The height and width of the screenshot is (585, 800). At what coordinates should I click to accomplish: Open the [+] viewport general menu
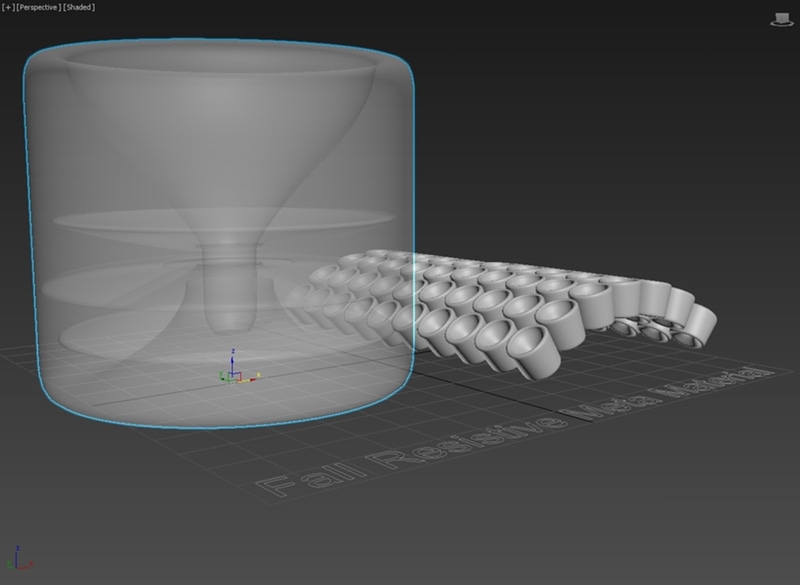pos(8,8)
